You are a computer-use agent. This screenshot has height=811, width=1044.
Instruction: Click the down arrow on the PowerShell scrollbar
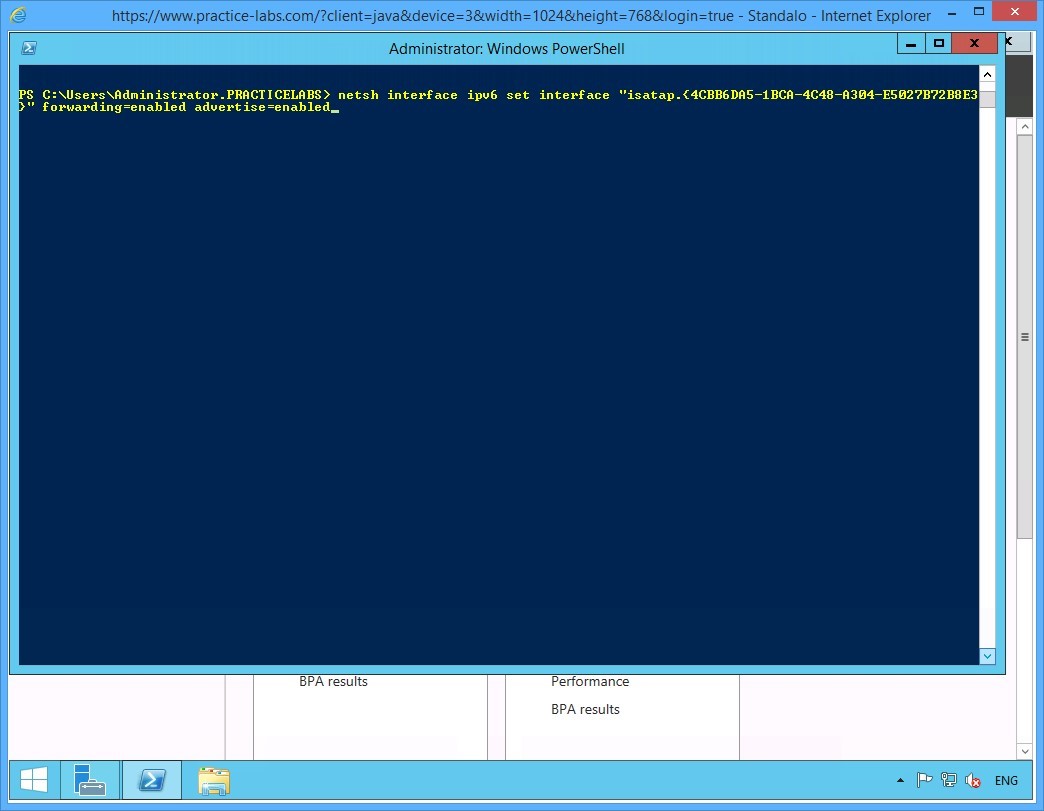click(x=987, y=656)
